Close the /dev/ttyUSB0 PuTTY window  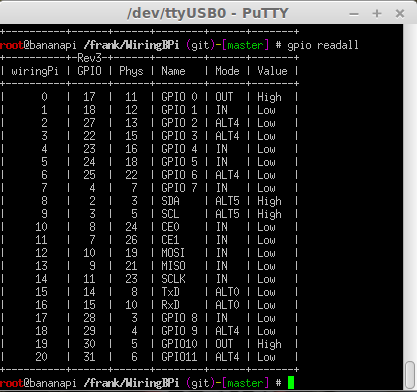400,13
